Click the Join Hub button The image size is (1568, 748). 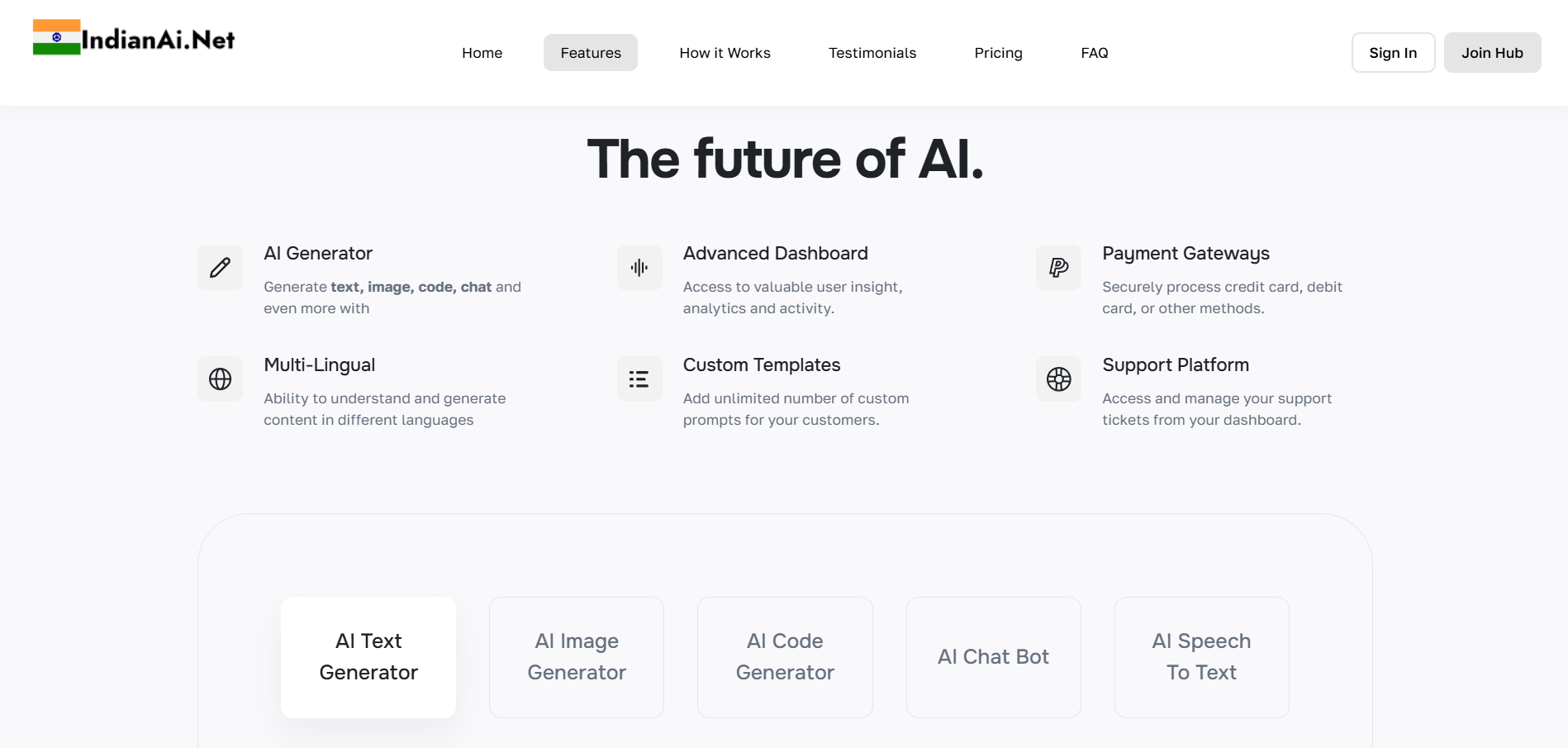pyautogui.click(x=1492, y=53)
